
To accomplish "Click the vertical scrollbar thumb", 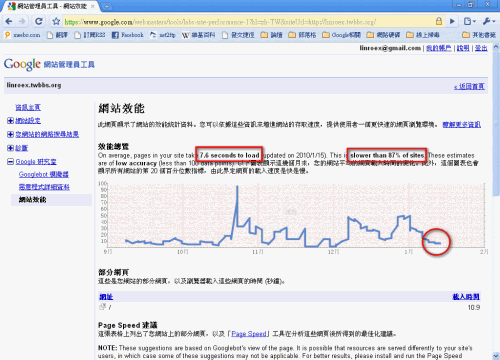I will tap(496, 123).
